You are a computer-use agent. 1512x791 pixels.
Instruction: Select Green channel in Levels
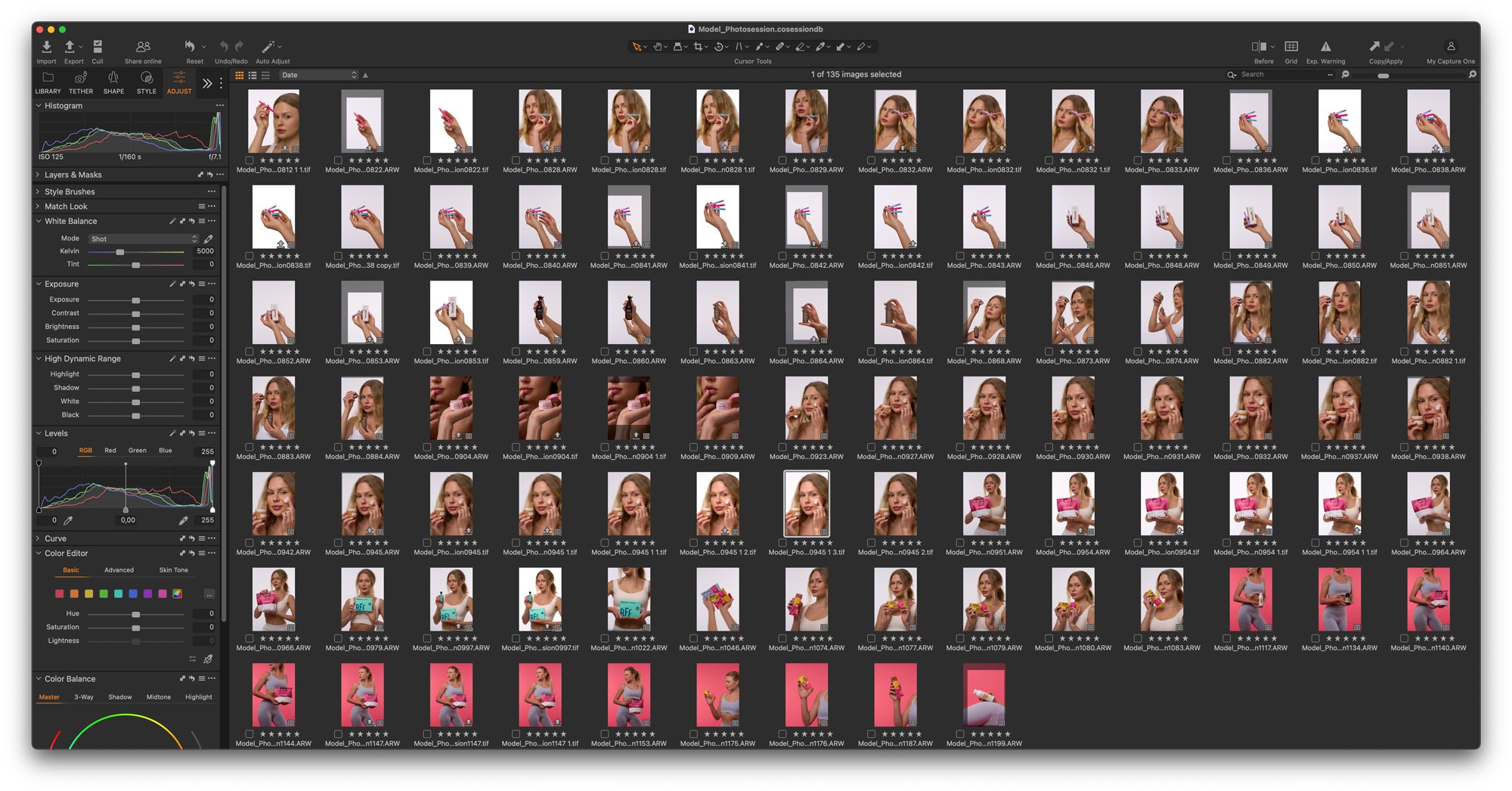click(x=138, y=451)
